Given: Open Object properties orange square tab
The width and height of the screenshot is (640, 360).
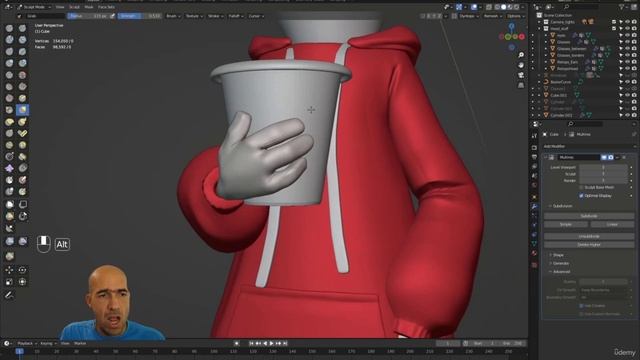Looking at the screenshot, I should tap(534, 197).
